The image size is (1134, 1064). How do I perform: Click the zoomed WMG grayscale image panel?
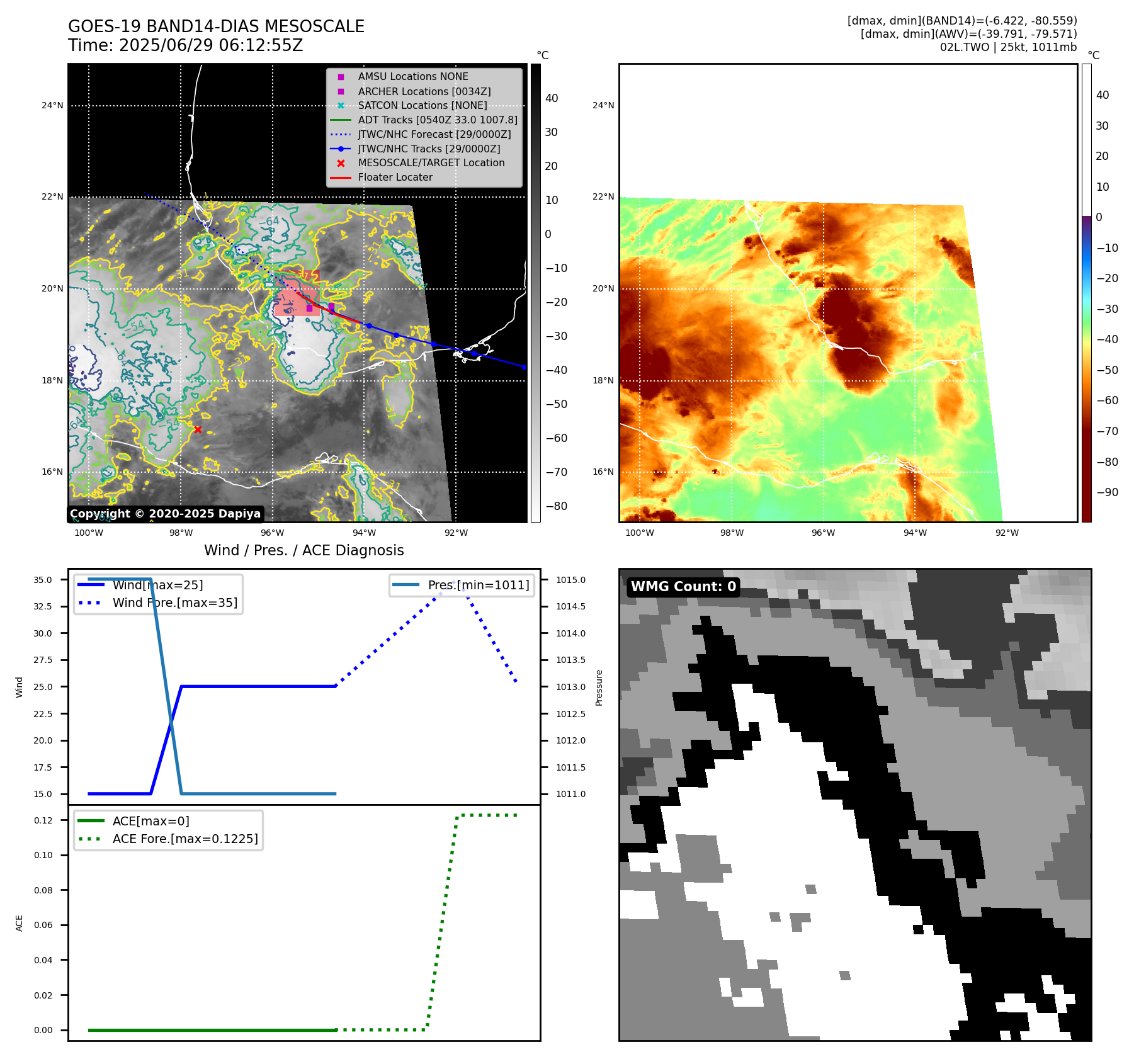(855, 805)
